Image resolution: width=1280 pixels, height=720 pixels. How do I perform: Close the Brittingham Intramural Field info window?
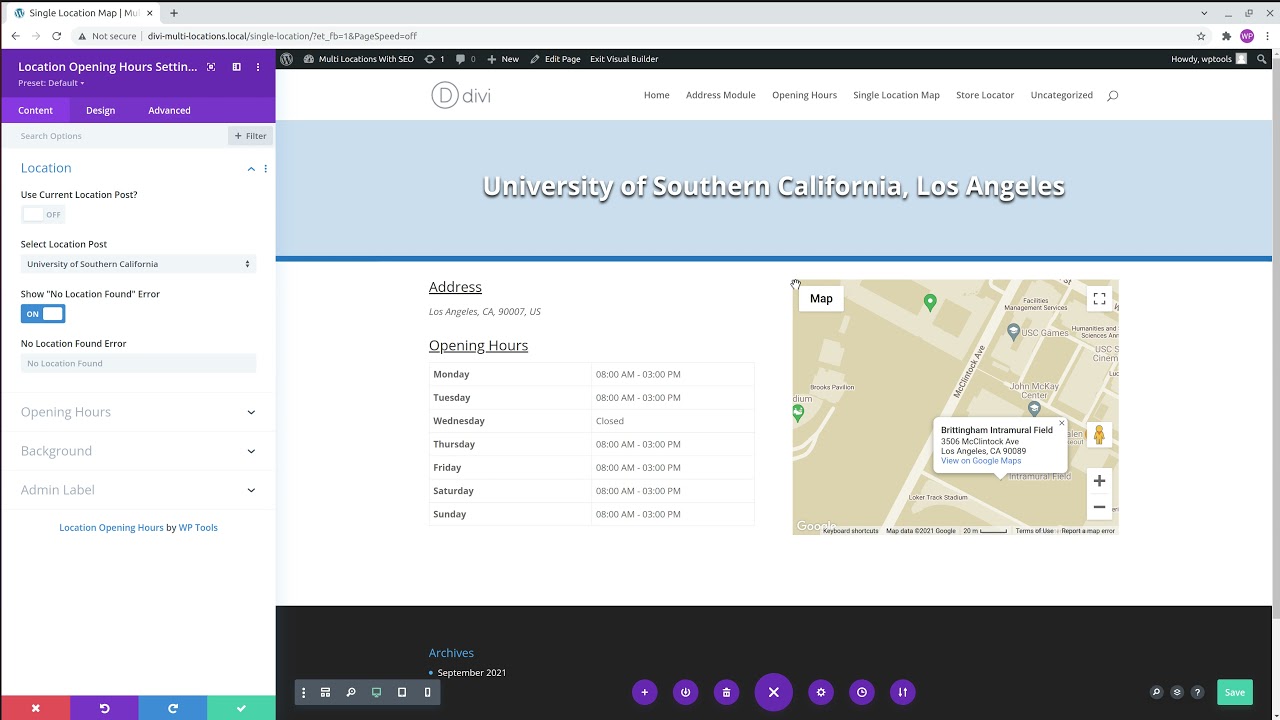pyautogui.click(x=1061, y=423)
